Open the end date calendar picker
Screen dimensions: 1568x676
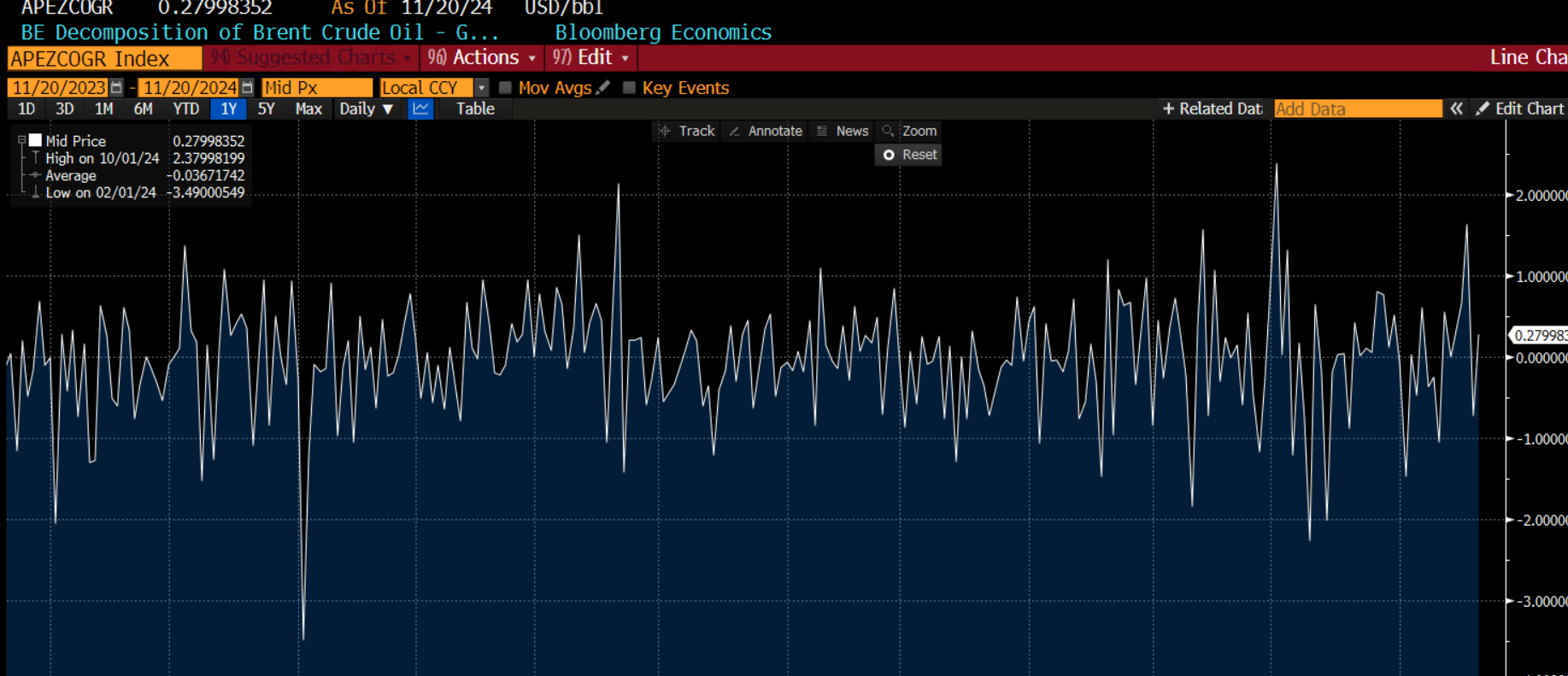247,88
